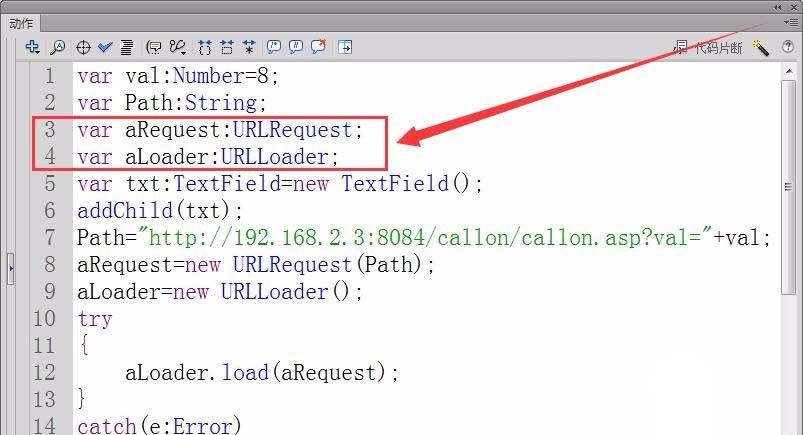Viewport: 803px width, 435px height.
Task: Click code line "var val:Number=8;"
Action: coord(178,76)
